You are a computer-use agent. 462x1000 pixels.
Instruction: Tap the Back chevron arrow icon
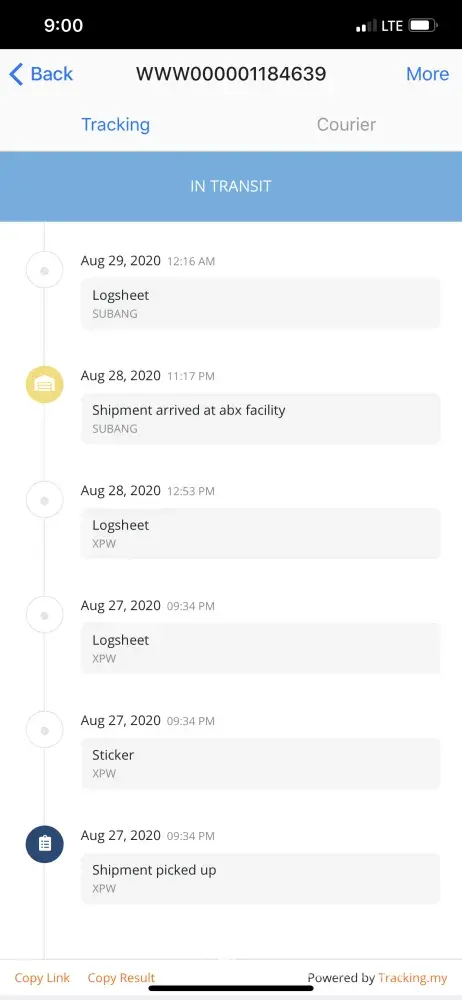pos(17,74)
